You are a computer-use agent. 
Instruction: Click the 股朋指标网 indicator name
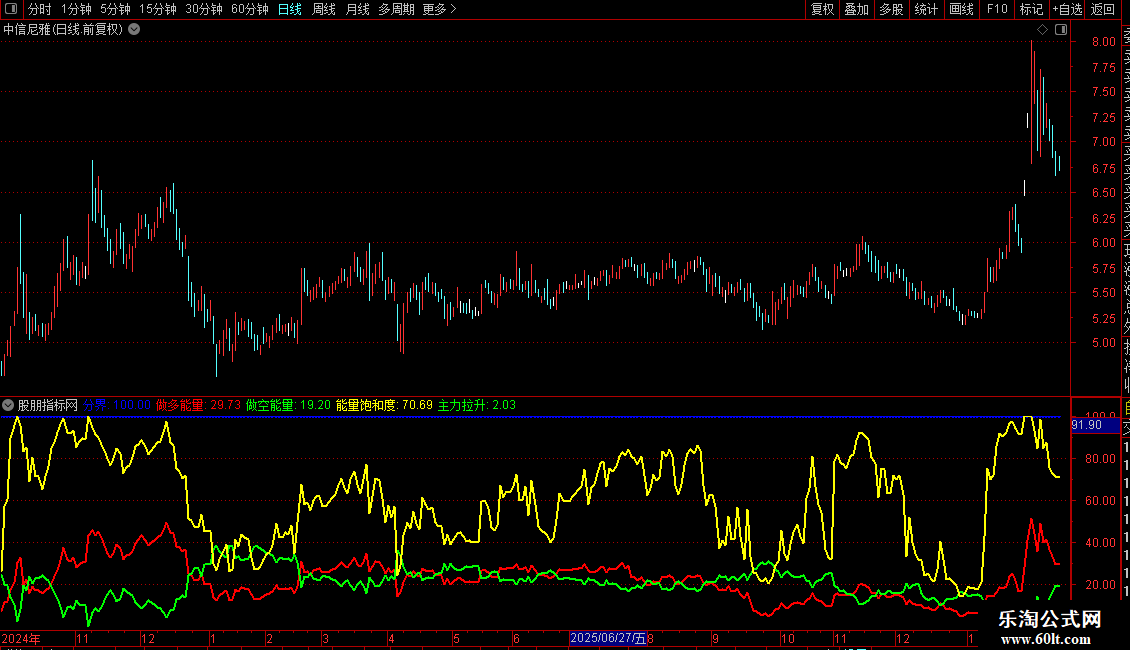(48, 405)
